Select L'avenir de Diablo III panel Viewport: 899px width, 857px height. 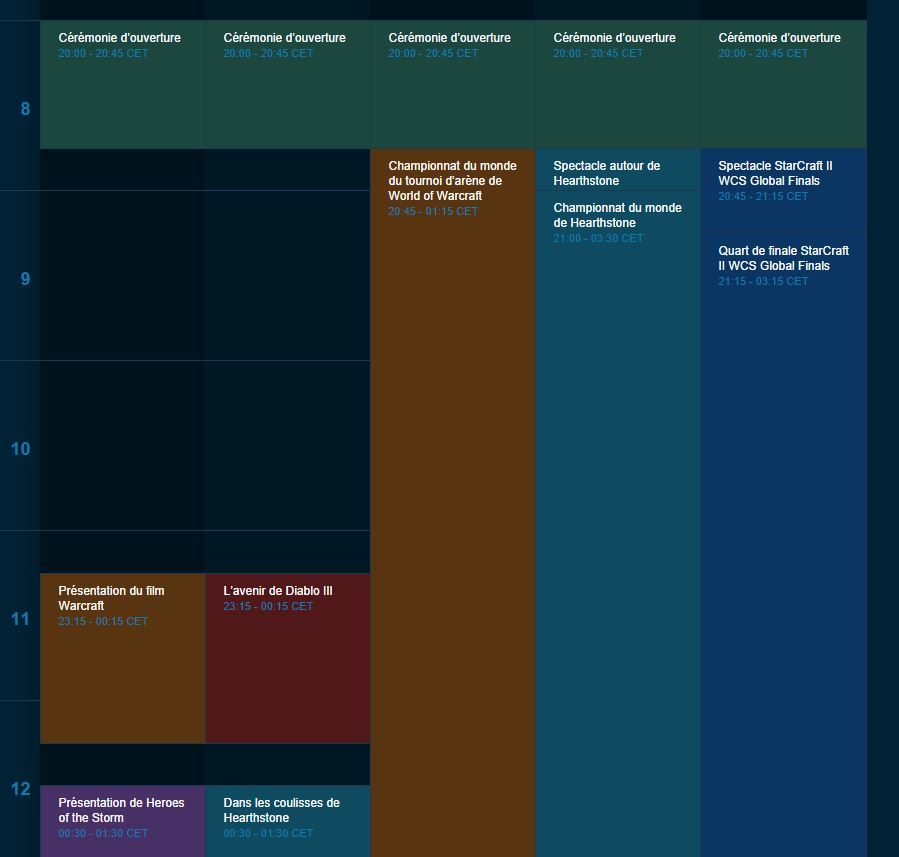coord(288,658)
